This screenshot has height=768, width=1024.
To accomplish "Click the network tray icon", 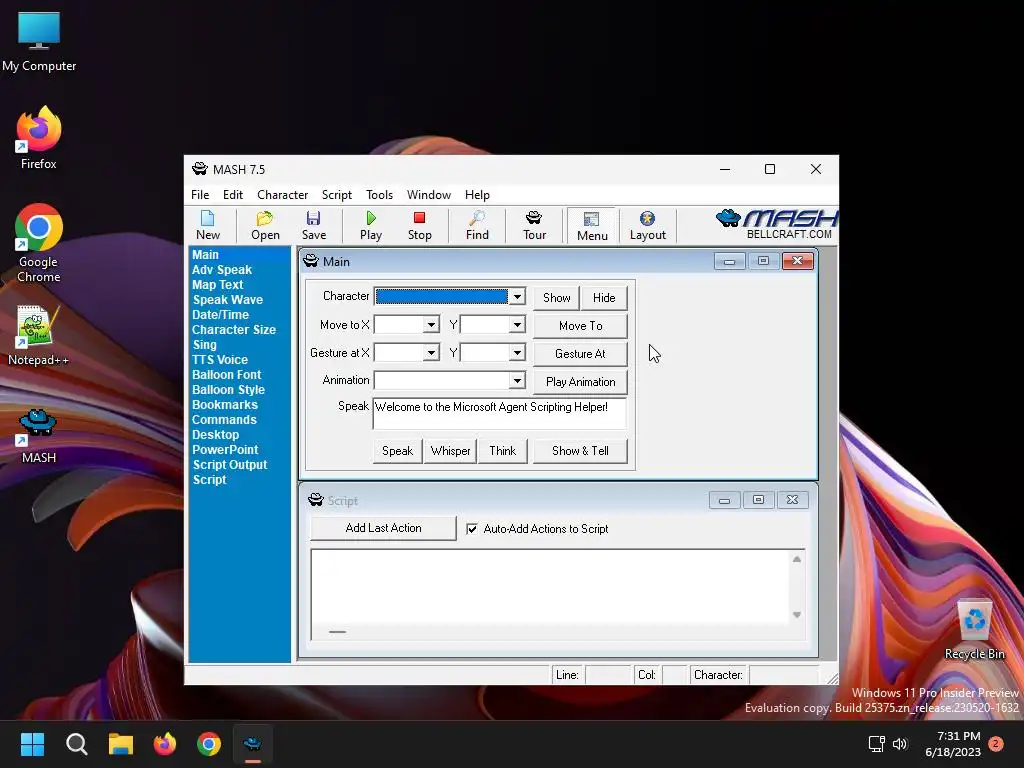I will pyautogui.click(x=876, y=744).
